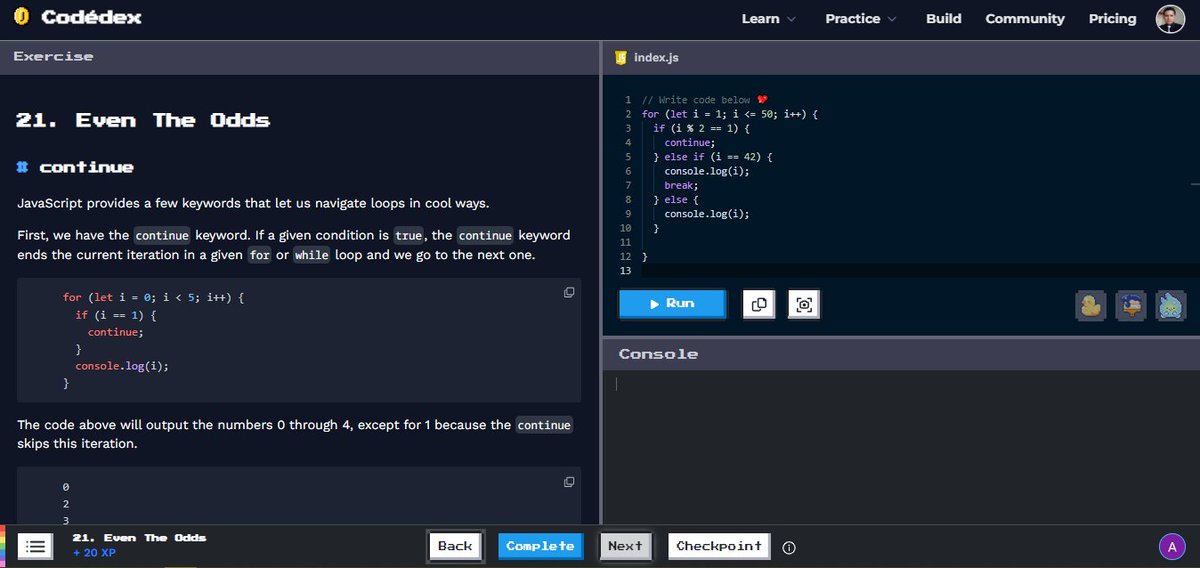Select the index.js tab

[647, 57]
